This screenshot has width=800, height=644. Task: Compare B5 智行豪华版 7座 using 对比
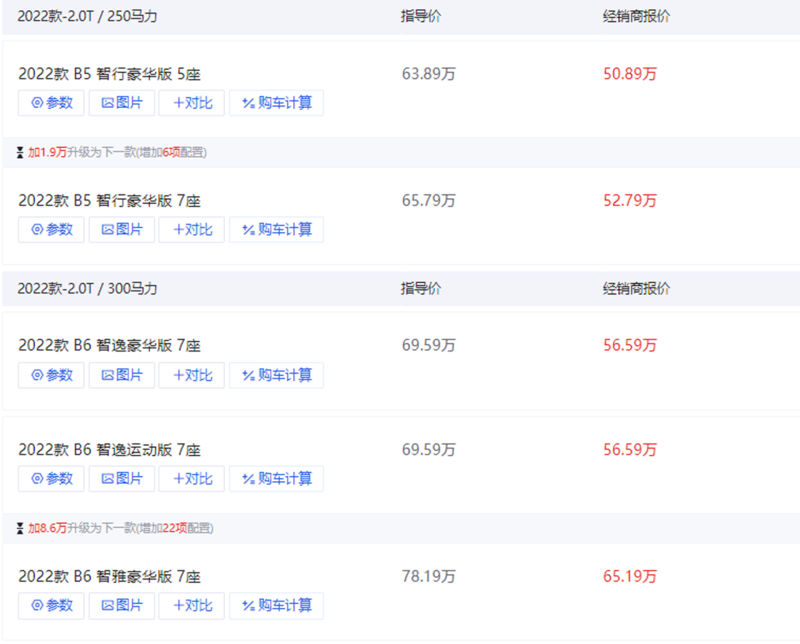(x=192, y=230)
